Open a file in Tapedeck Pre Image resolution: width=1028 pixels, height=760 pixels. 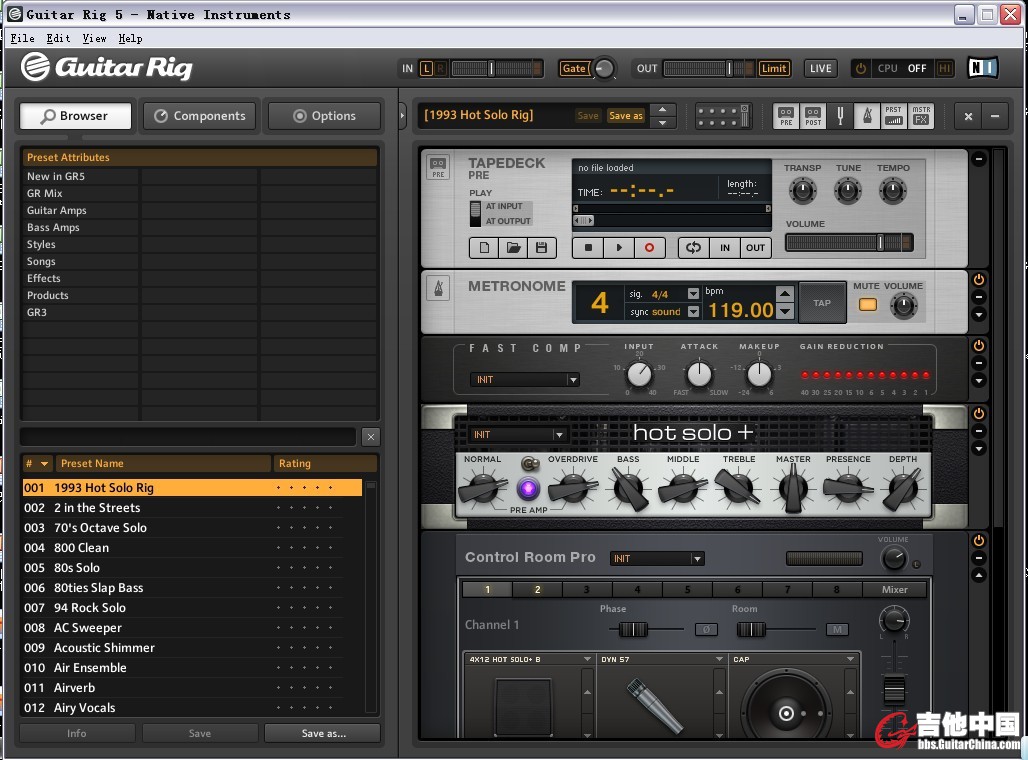513,248
